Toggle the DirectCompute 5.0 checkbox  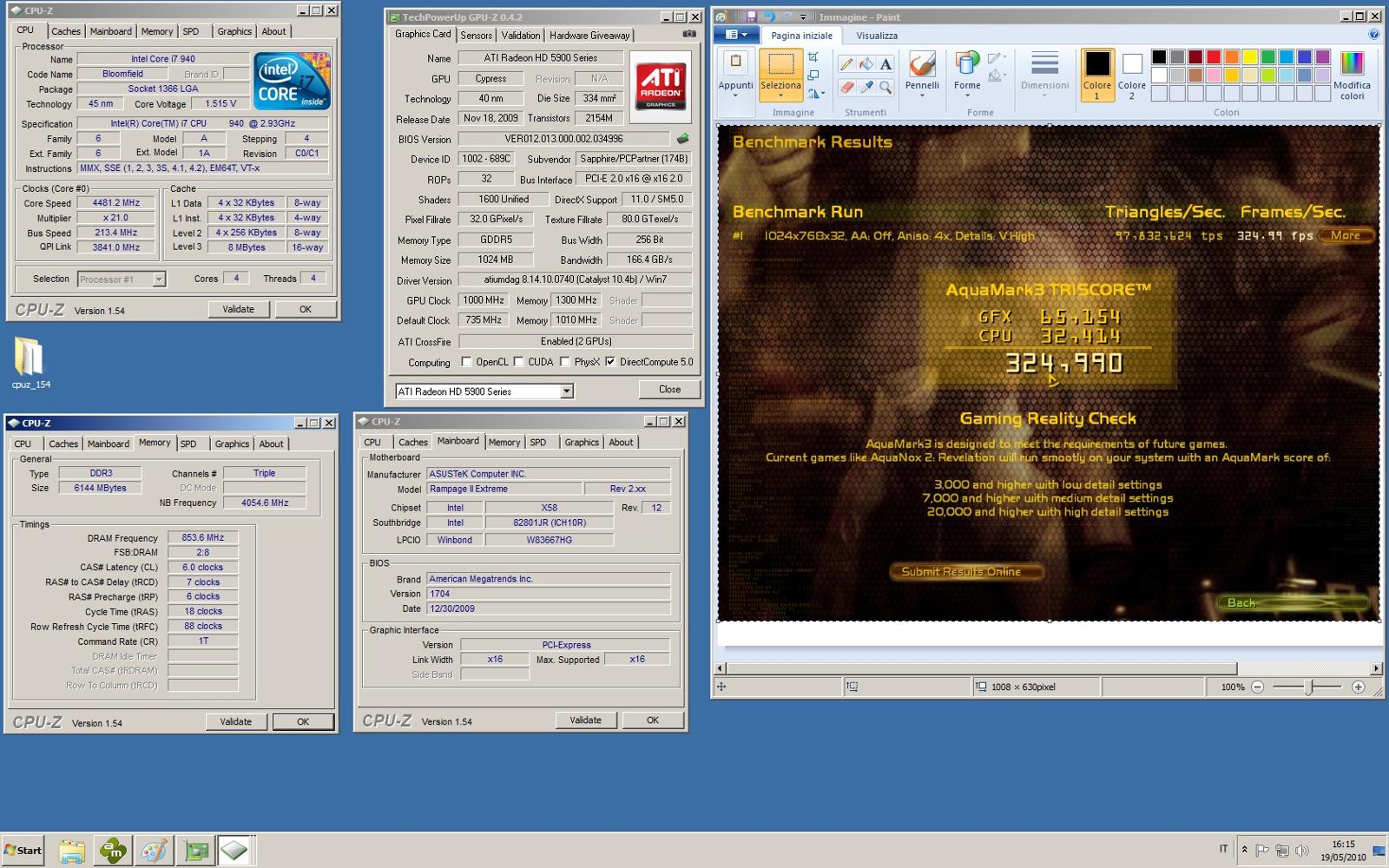[610, 362]
